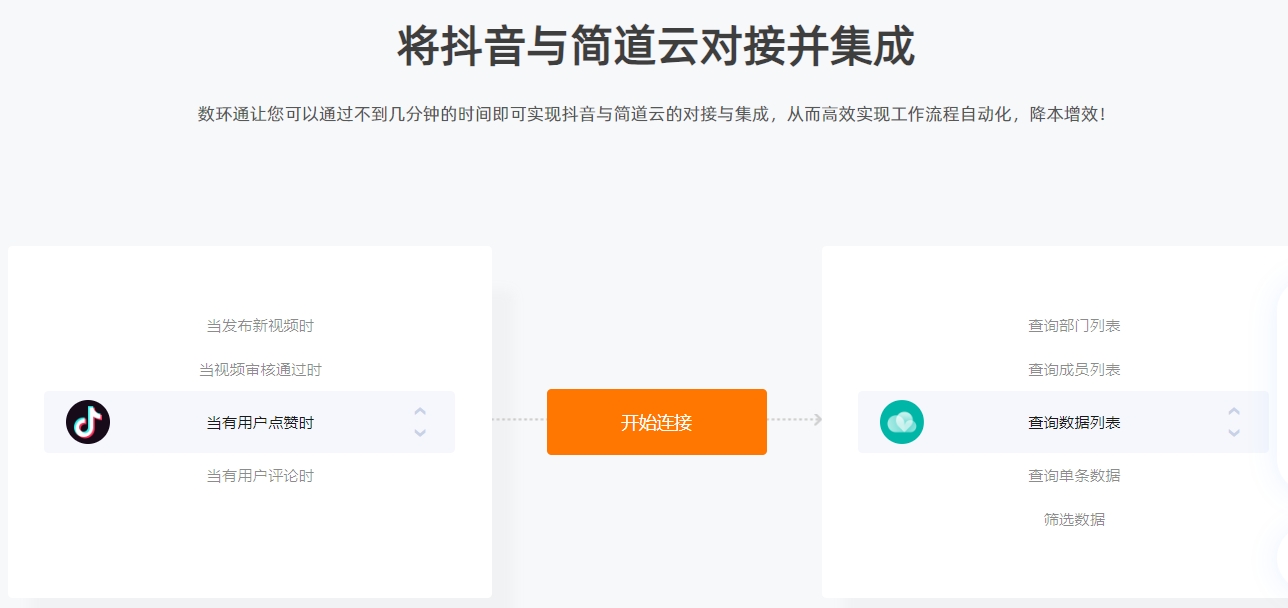1288x608 pixels.
Task: Pick the 查询单条数据 action
Action: [1074, 476]
